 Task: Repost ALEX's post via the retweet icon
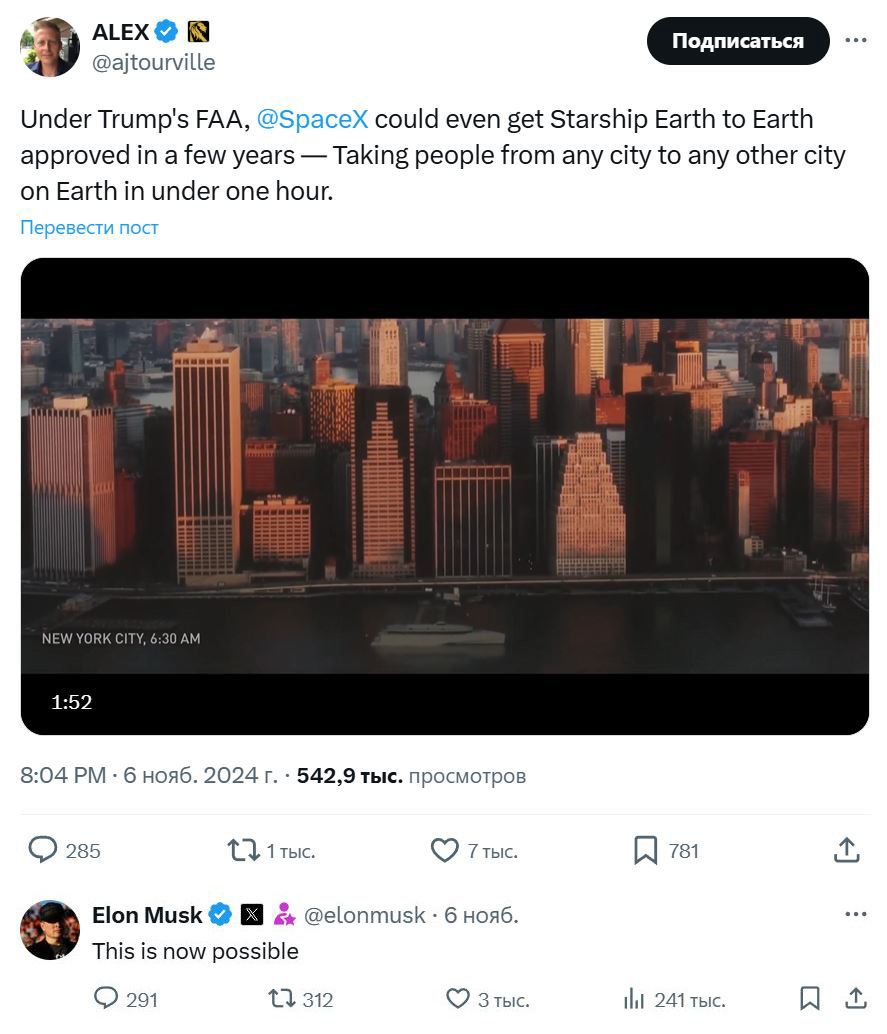tap(243, 850)
